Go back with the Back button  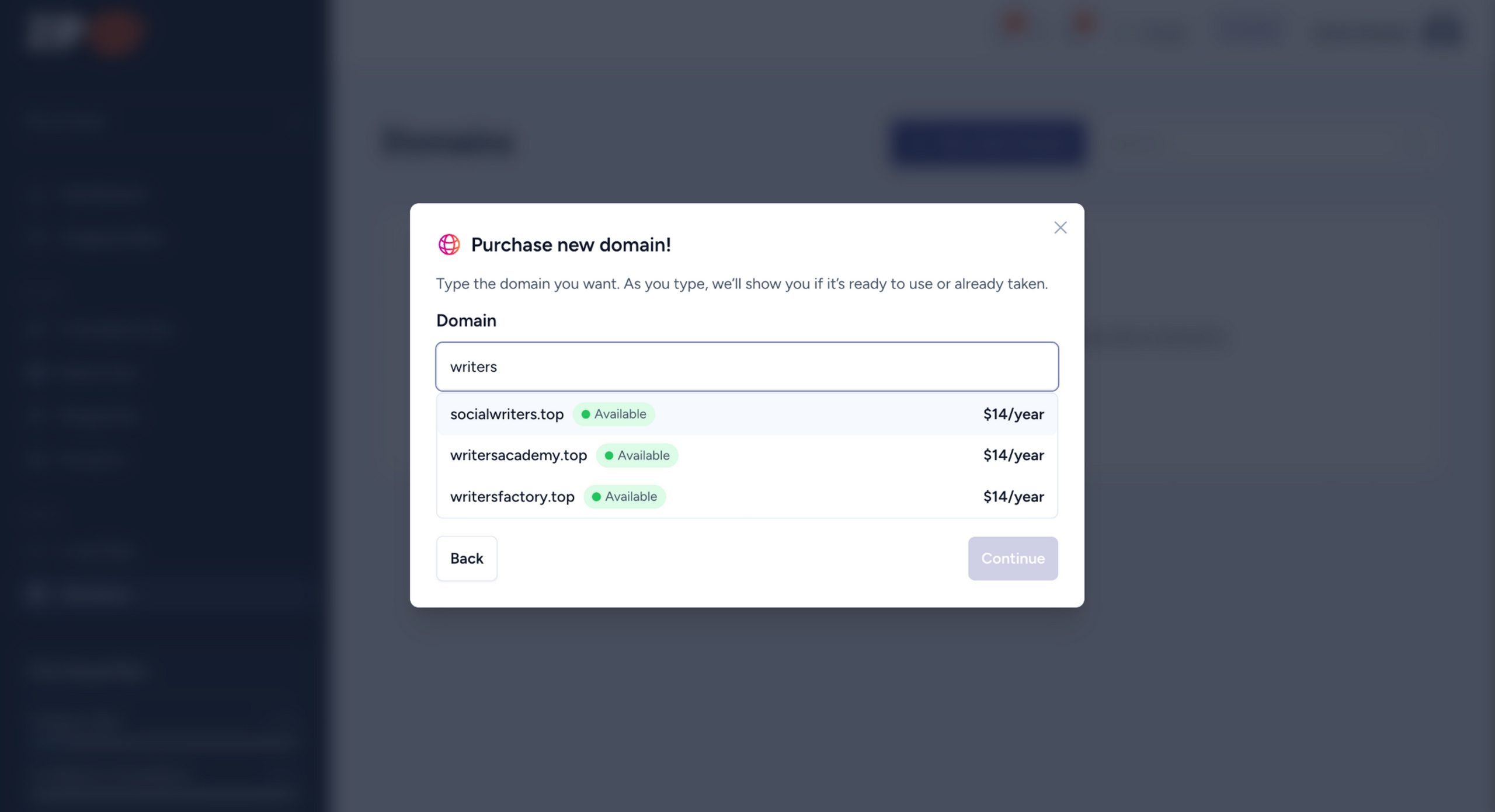pyautogui.click(x=467, y=559)
